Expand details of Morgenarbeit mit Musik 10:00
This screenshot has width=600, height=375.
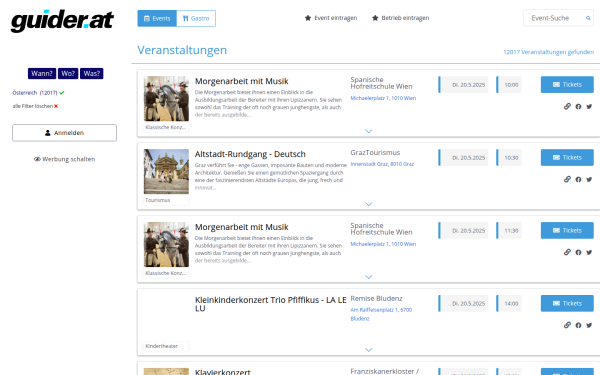[x=368, y=131]
